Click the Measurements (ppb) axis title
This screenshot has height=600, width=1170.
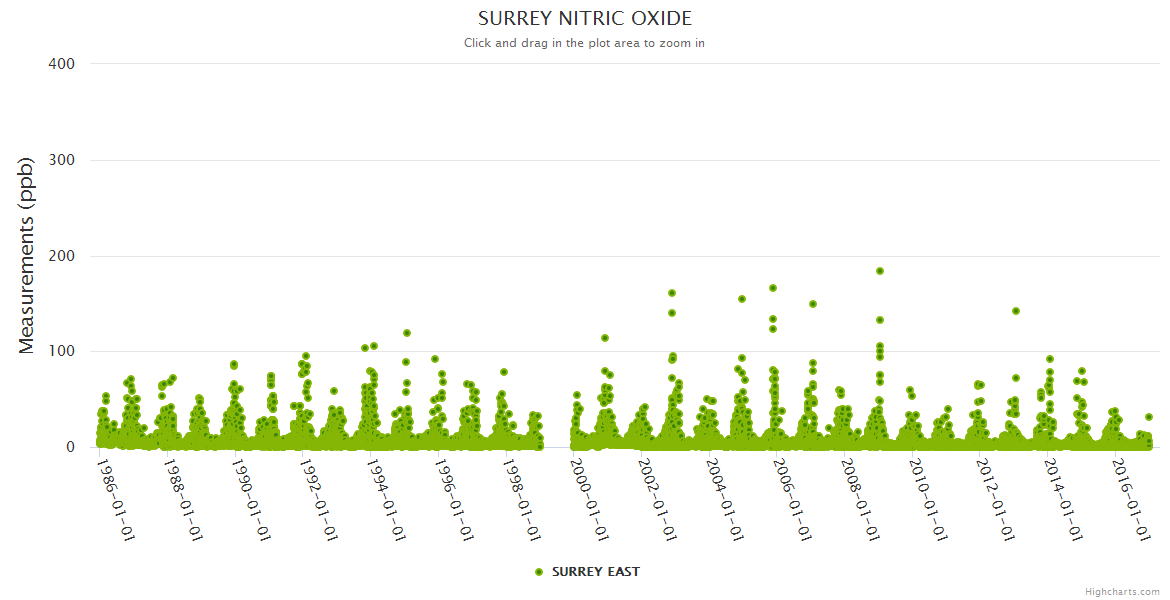click(27, 255)
